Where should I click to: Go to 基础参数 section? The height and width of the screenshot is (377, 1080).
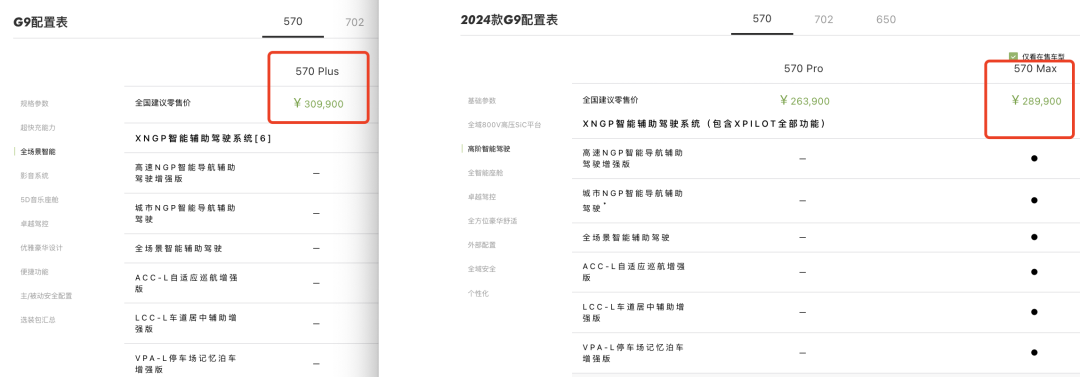pos(481,101)
